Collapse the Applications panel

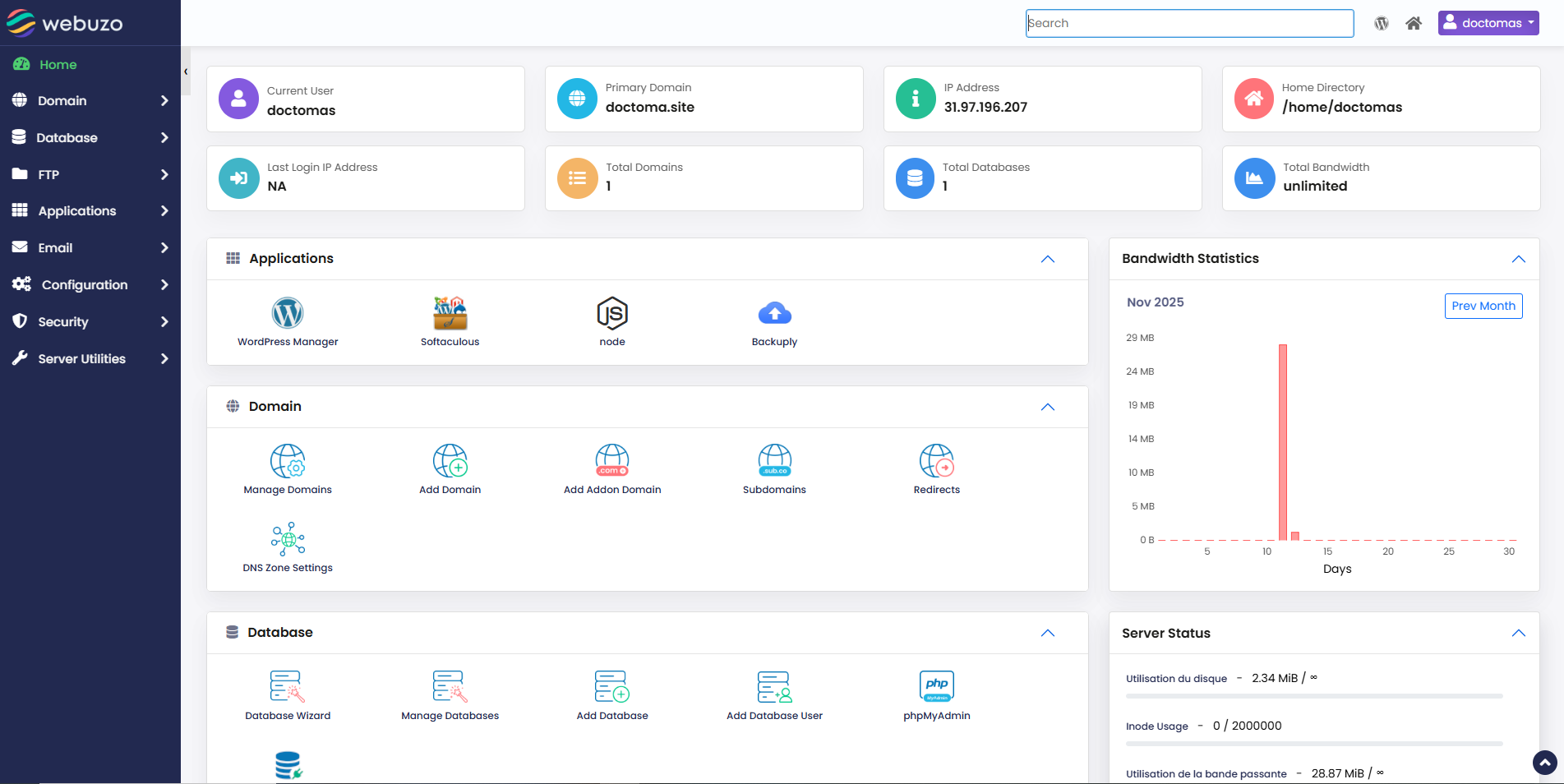tap(1047, 259)
